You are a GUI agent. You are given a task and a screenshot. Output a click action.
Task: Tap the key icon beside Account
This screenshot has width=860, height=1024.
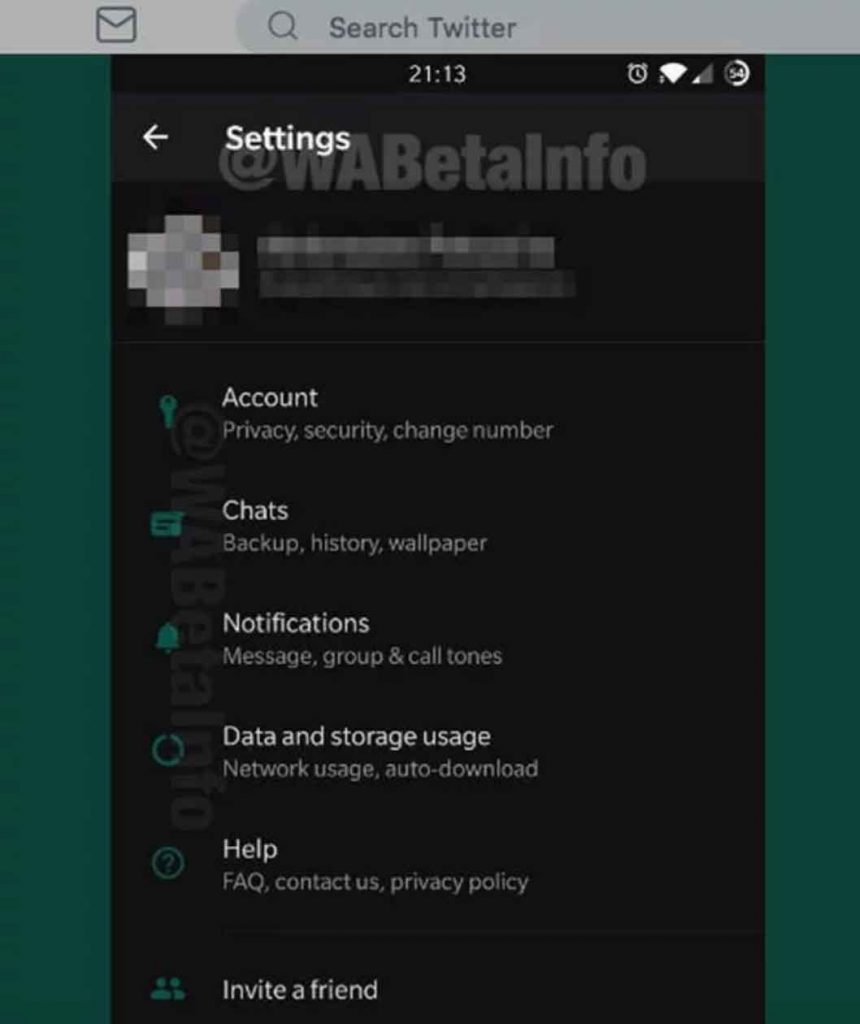point(168,411)
